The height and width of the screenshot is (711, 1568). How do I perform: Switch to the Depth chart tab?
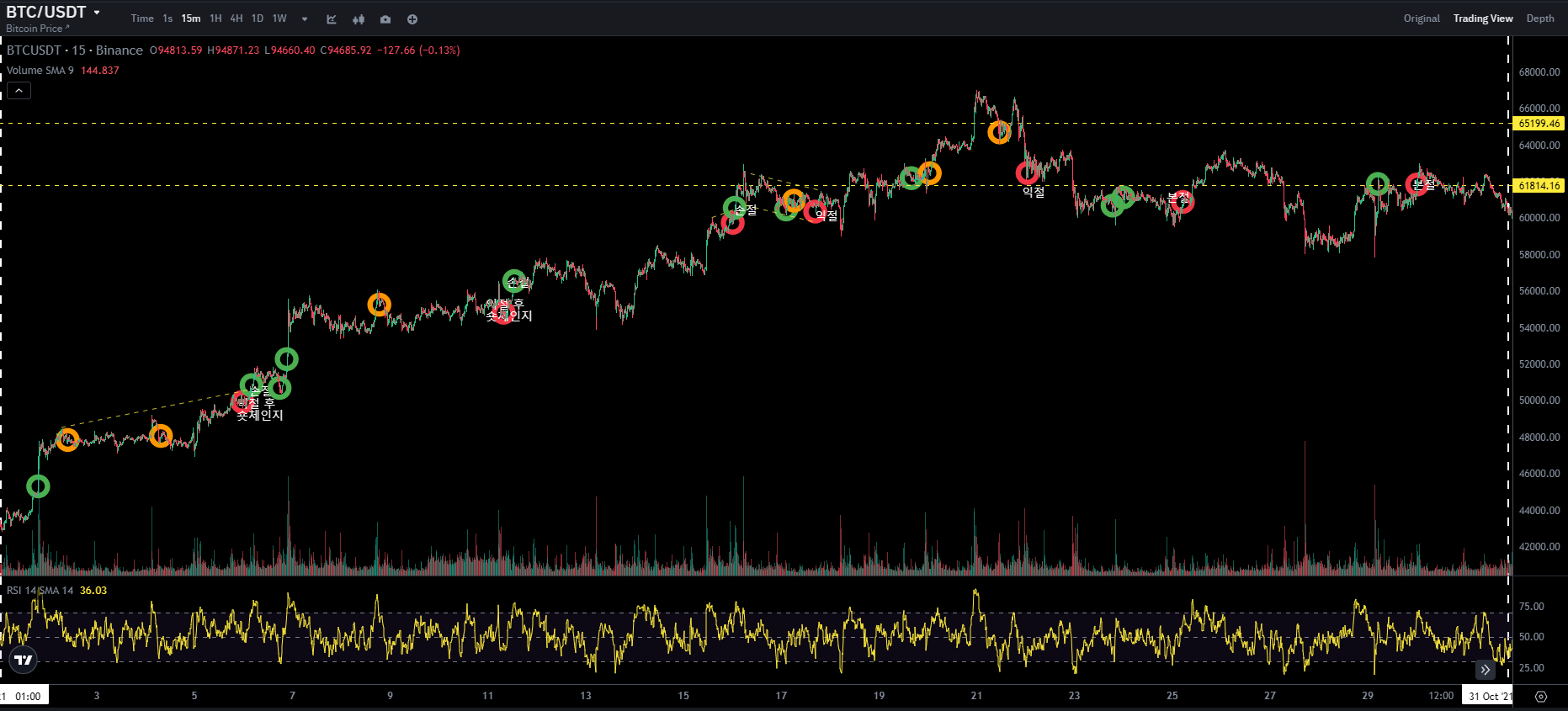coord(1540,19)
